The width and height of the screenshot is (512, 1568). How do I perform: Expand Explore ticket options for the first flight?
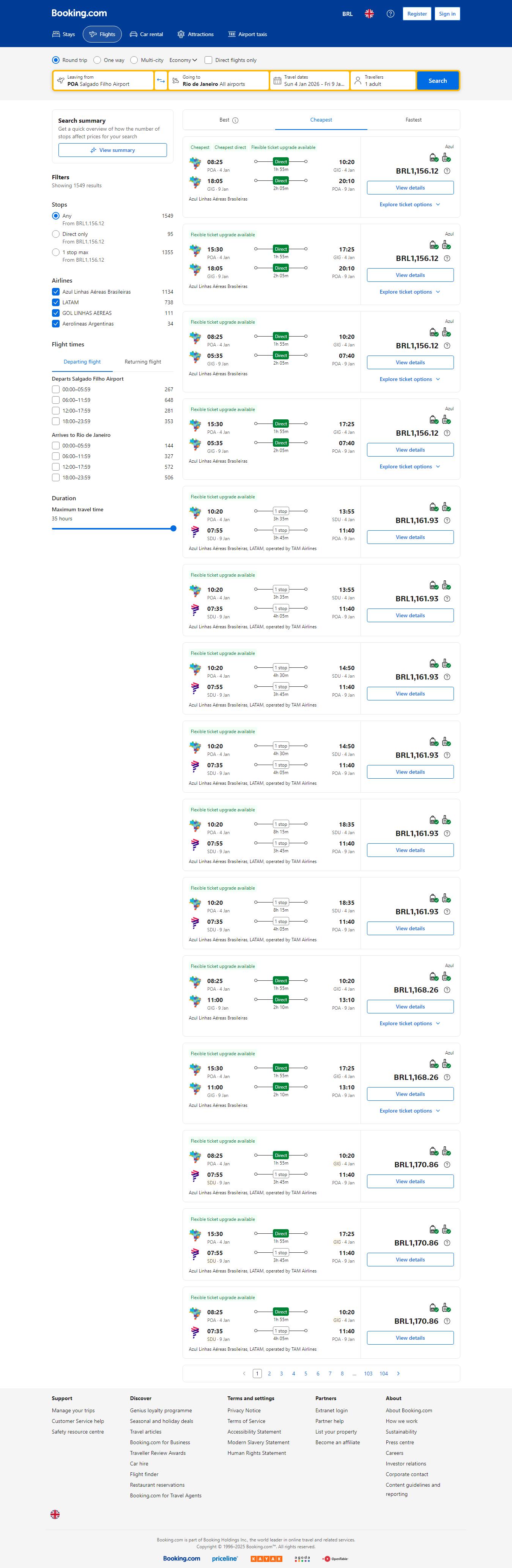(x=410, y=204)
